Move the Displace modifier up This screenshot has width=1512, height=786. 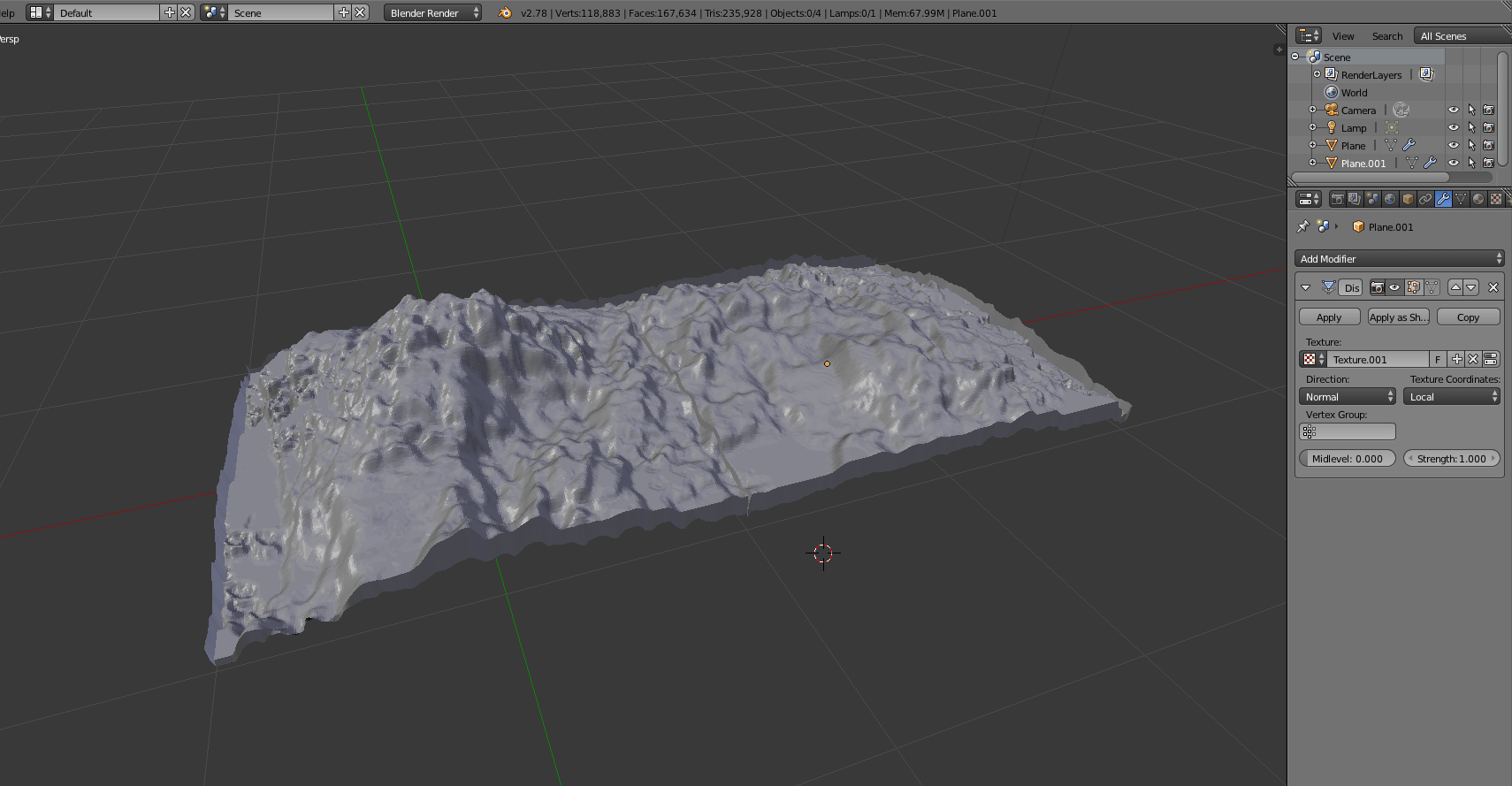1455,287
